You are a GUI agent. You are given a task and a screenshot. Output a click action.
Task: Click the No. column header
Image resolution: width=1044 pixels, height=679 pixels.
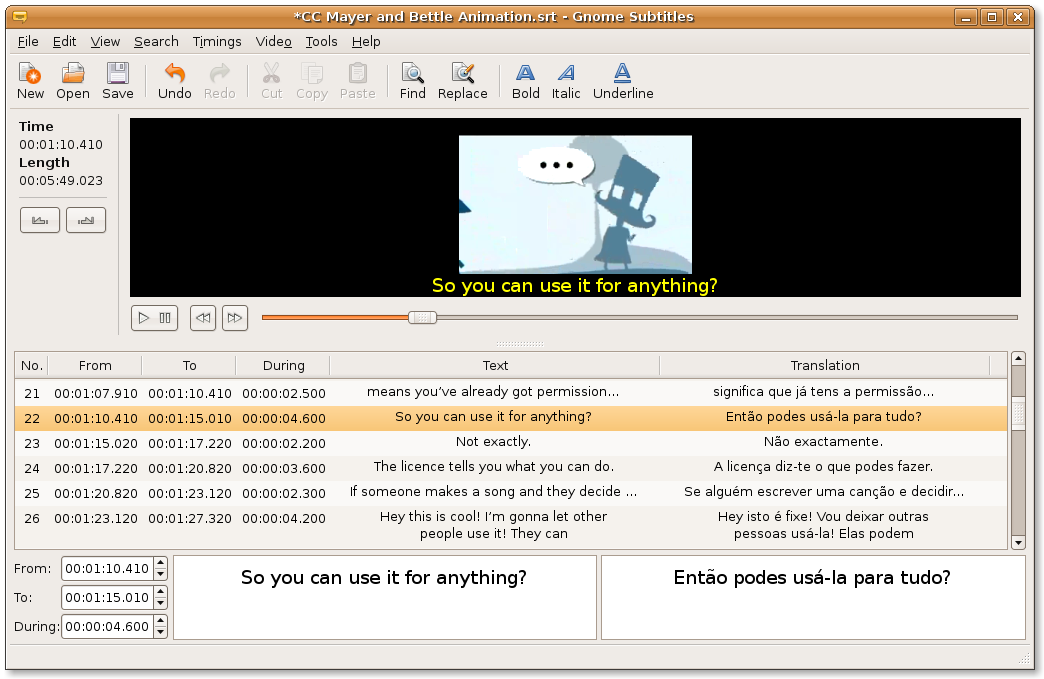31,365
